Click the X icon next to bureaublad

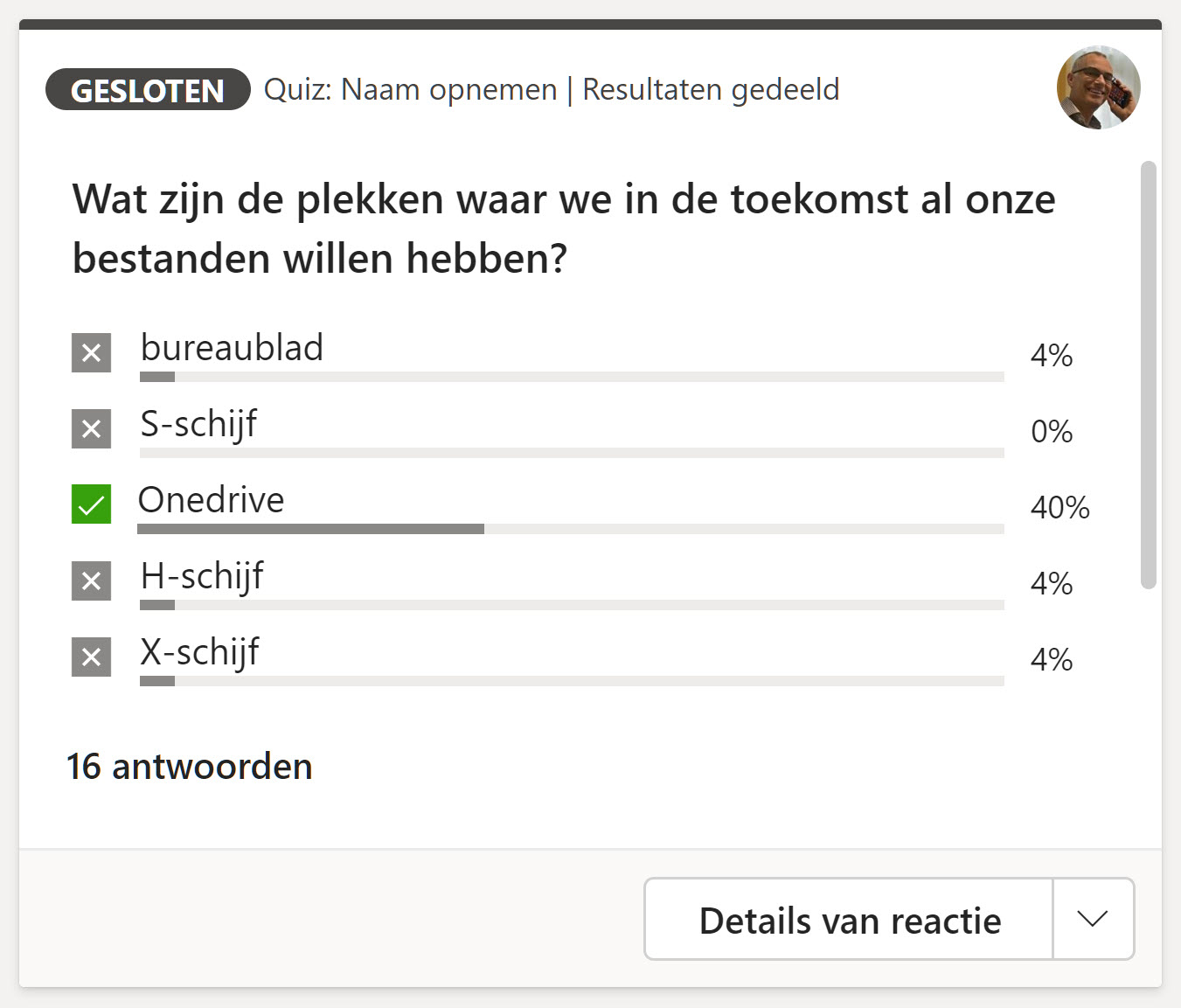(x=90, y=353)
